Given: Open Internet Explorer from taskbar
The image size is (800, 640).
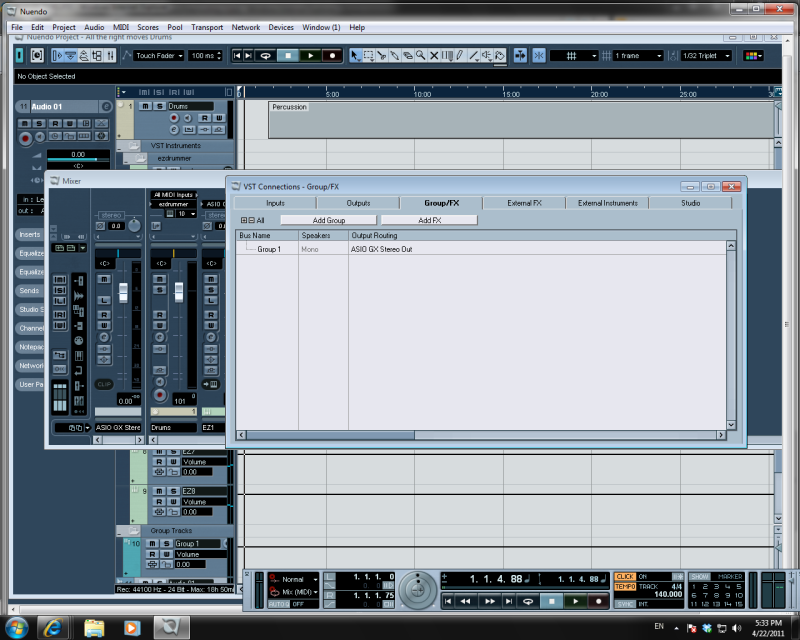Looking at the screenshot, I should [53, 627].
